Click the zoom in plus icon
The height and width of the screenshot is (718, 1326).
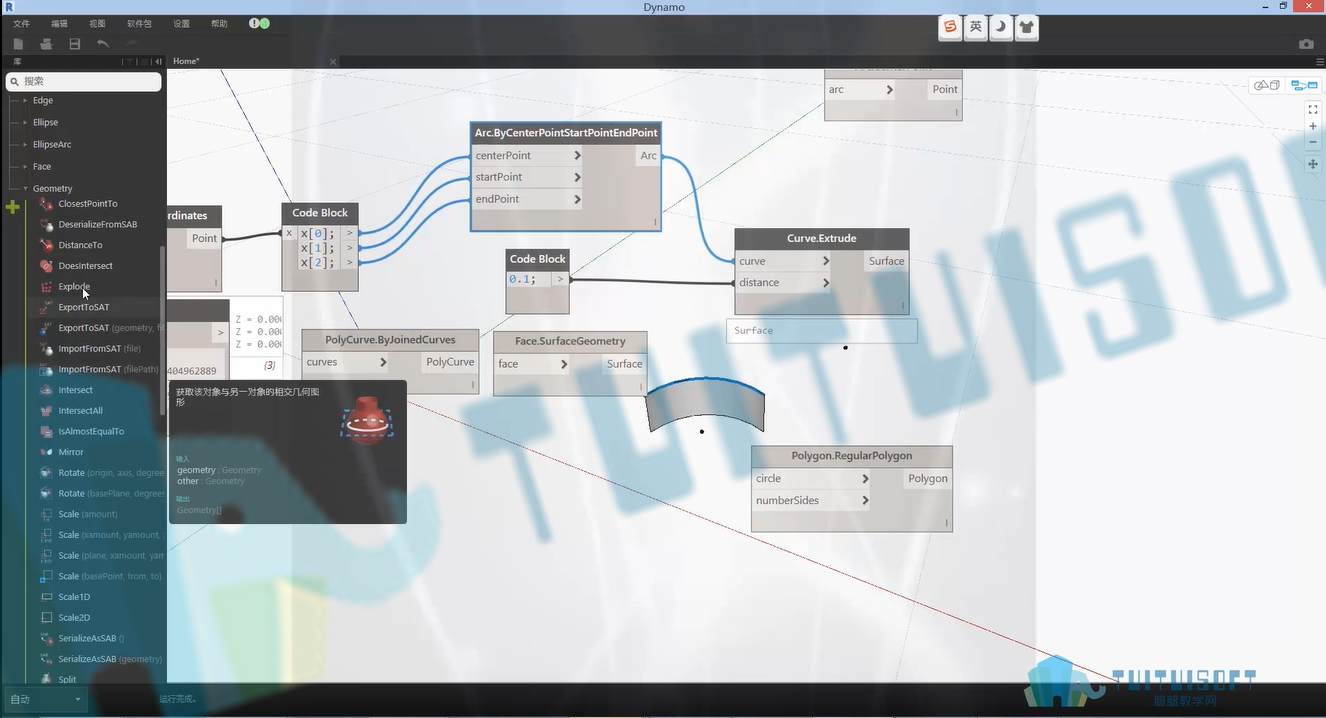[x=1313, y=127]
